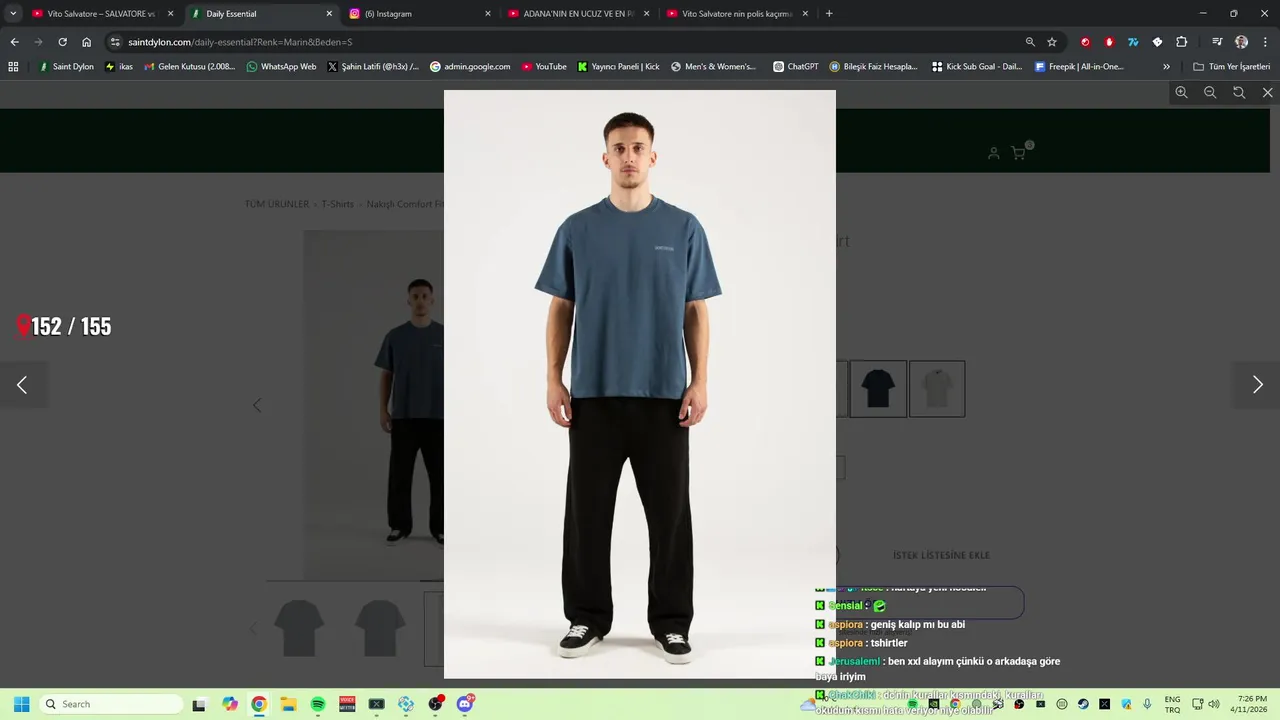Screen dimensions: 1280x720
Task: Select the first t-shirt gallery thumbnail
Action: click(x=299, y=628)
